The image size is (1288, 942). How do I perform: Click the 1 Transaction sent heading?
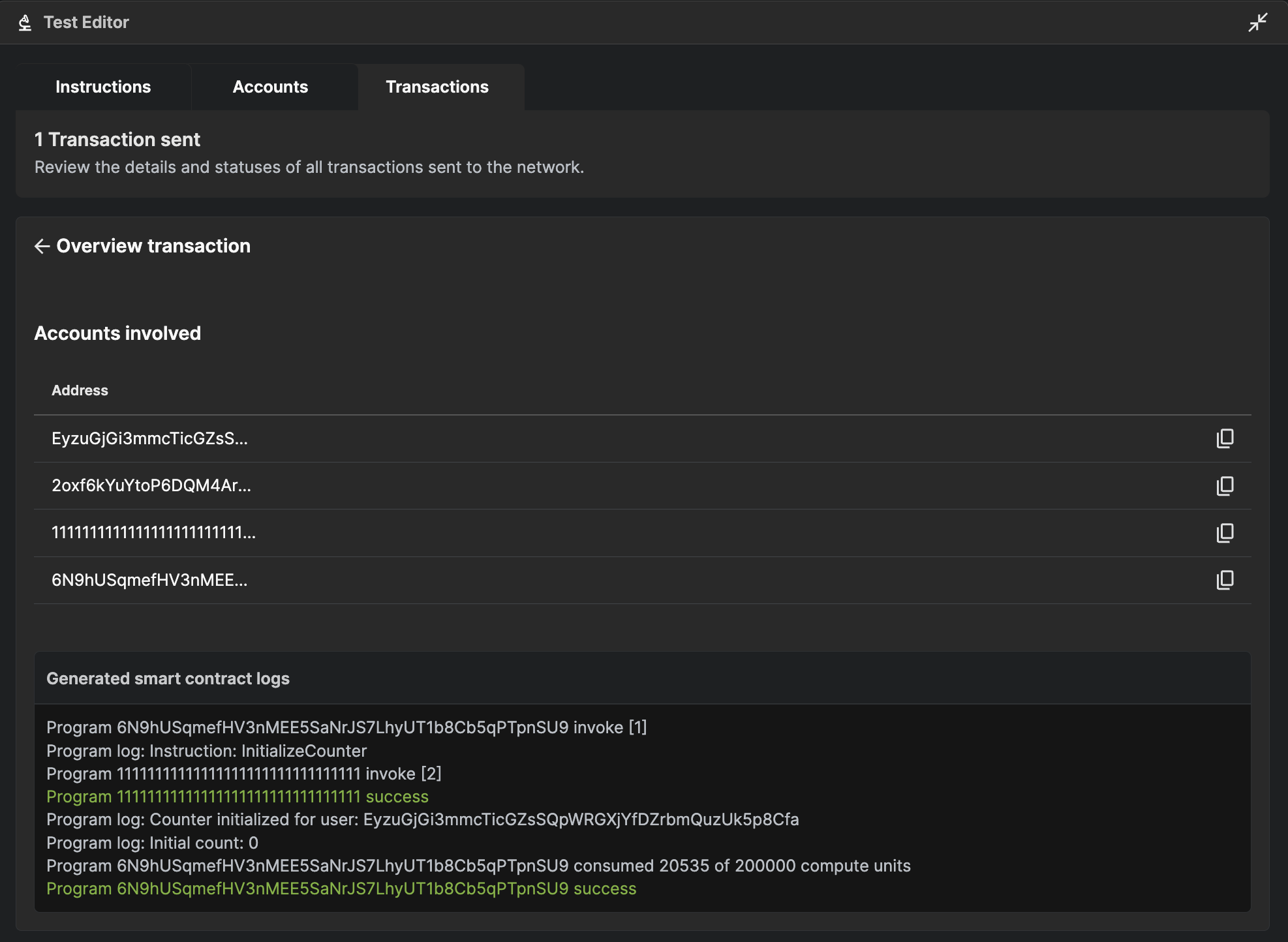click(117, 139)
